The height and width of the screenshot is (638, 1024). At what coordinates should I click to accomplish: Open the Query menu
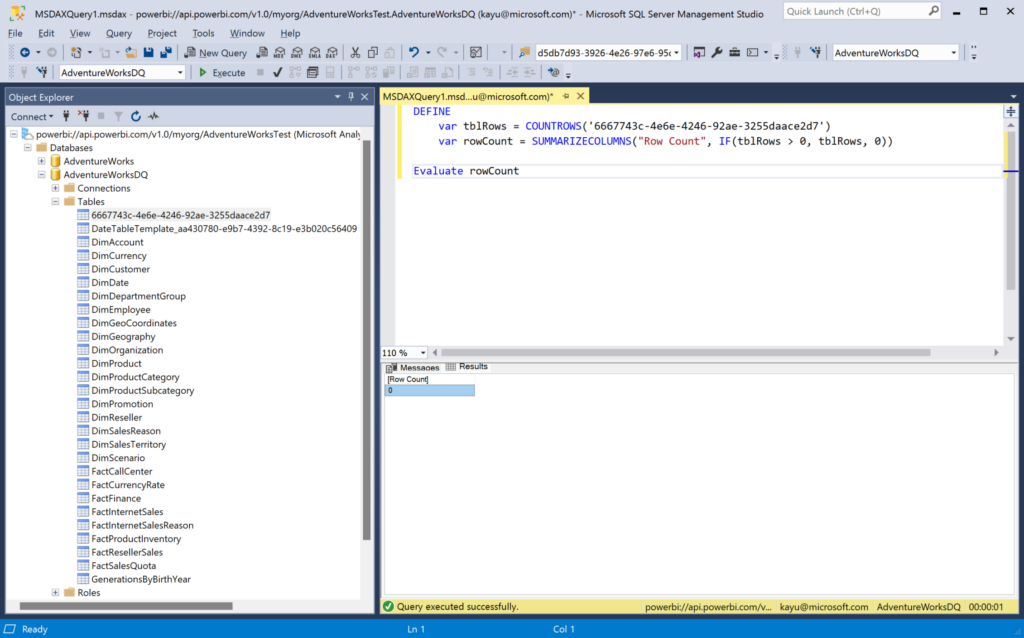pos(118,33)
